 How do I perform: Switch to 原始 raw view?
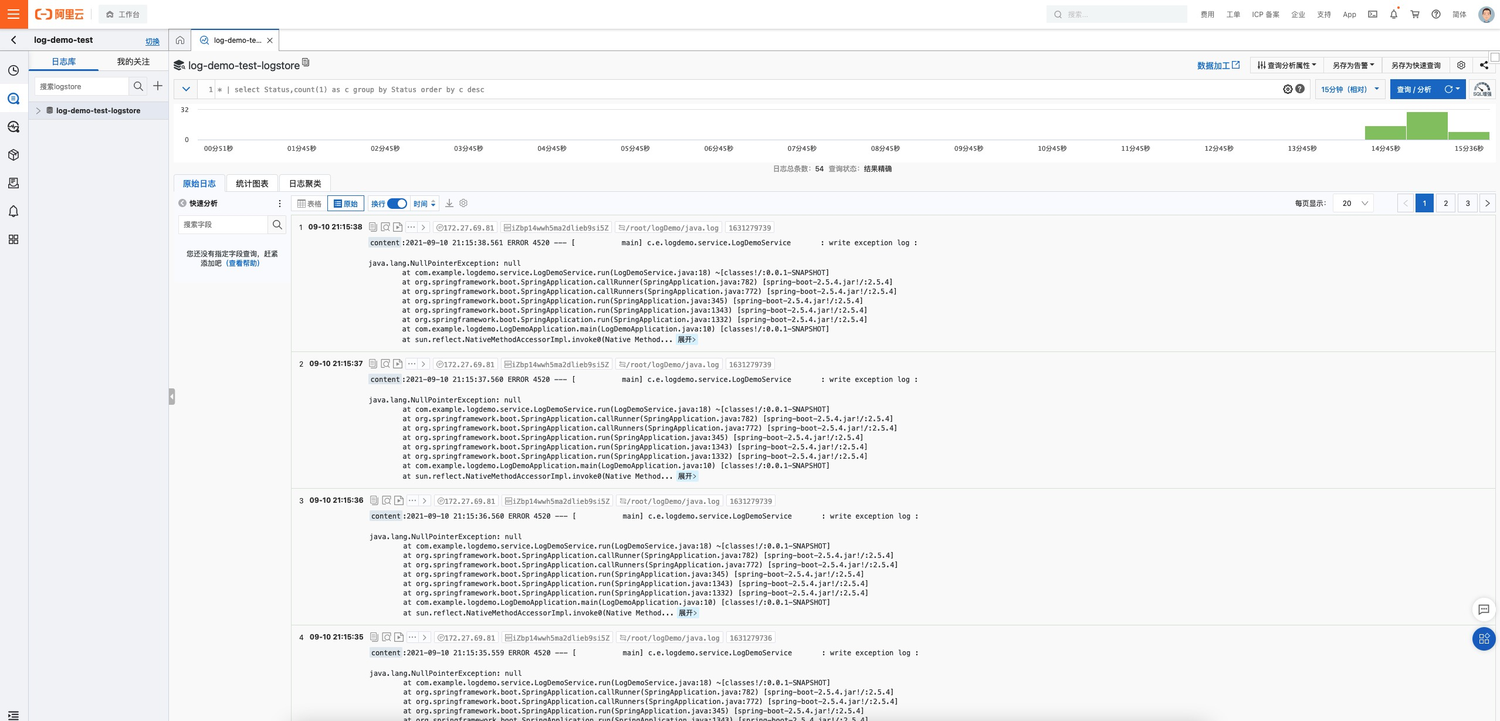(346, 203)
